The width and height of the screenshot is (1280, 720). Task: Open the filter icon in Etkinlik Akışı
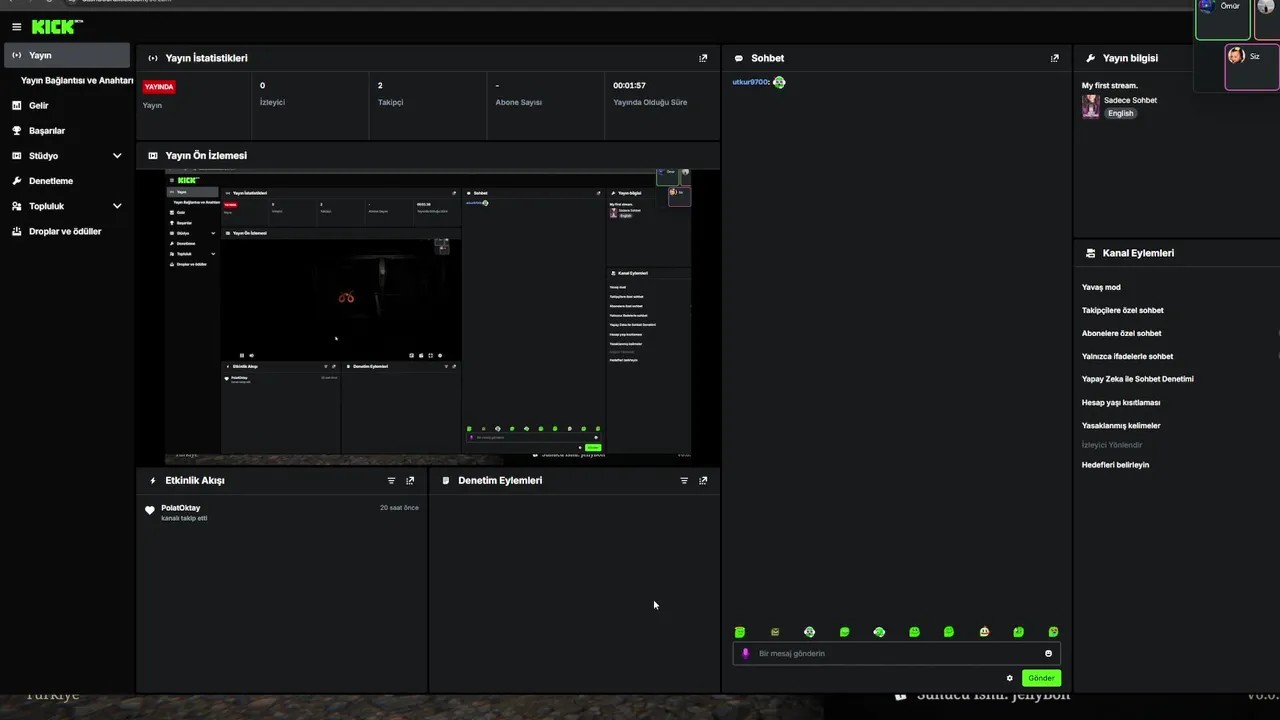coord(391,480)
